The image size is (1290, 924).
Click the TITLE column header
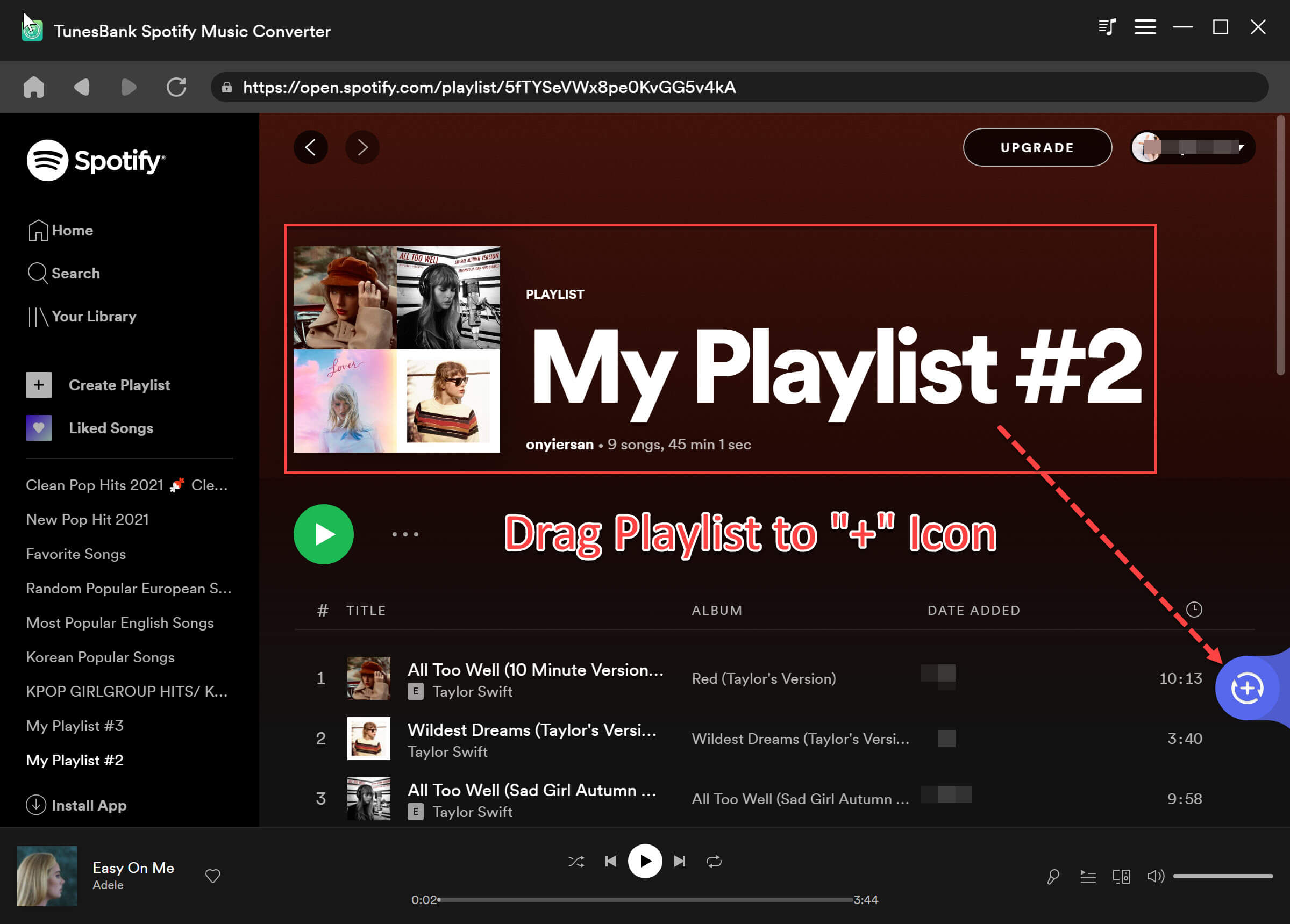pyautogui.click(x=366, y=610)
